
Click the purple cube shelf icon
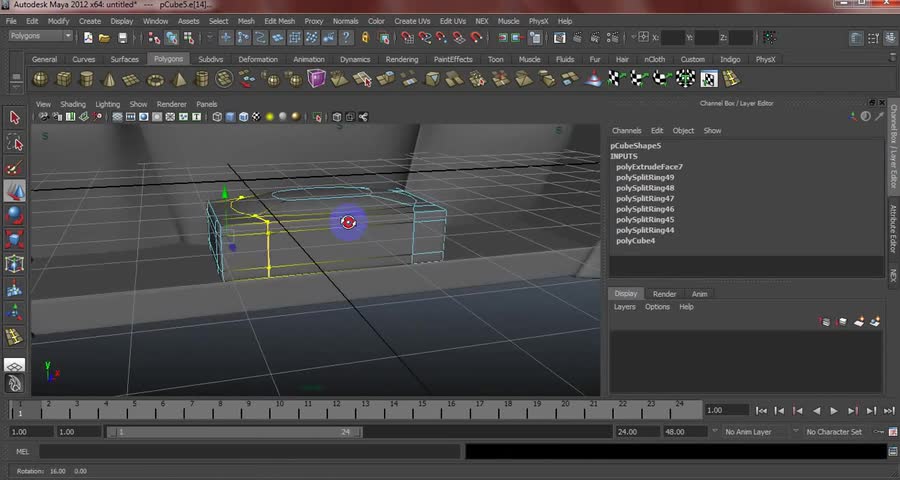click(316, 79)
